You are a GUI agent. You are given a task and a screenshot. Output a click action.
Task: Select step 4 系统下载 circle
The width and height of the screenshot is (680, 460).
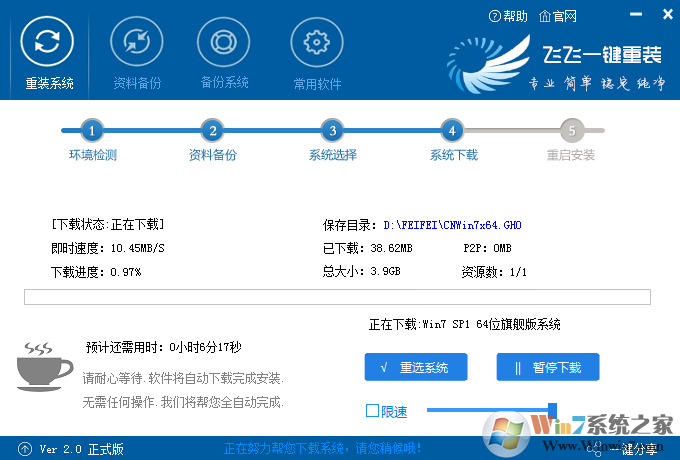452,130
